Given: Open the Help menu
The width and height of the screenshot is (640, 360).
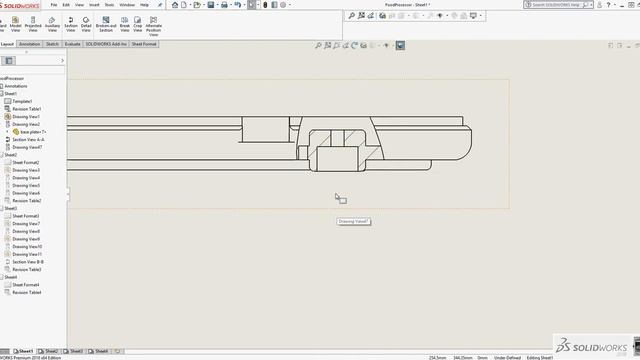Looking at the screenshot, I should [144, 5].
